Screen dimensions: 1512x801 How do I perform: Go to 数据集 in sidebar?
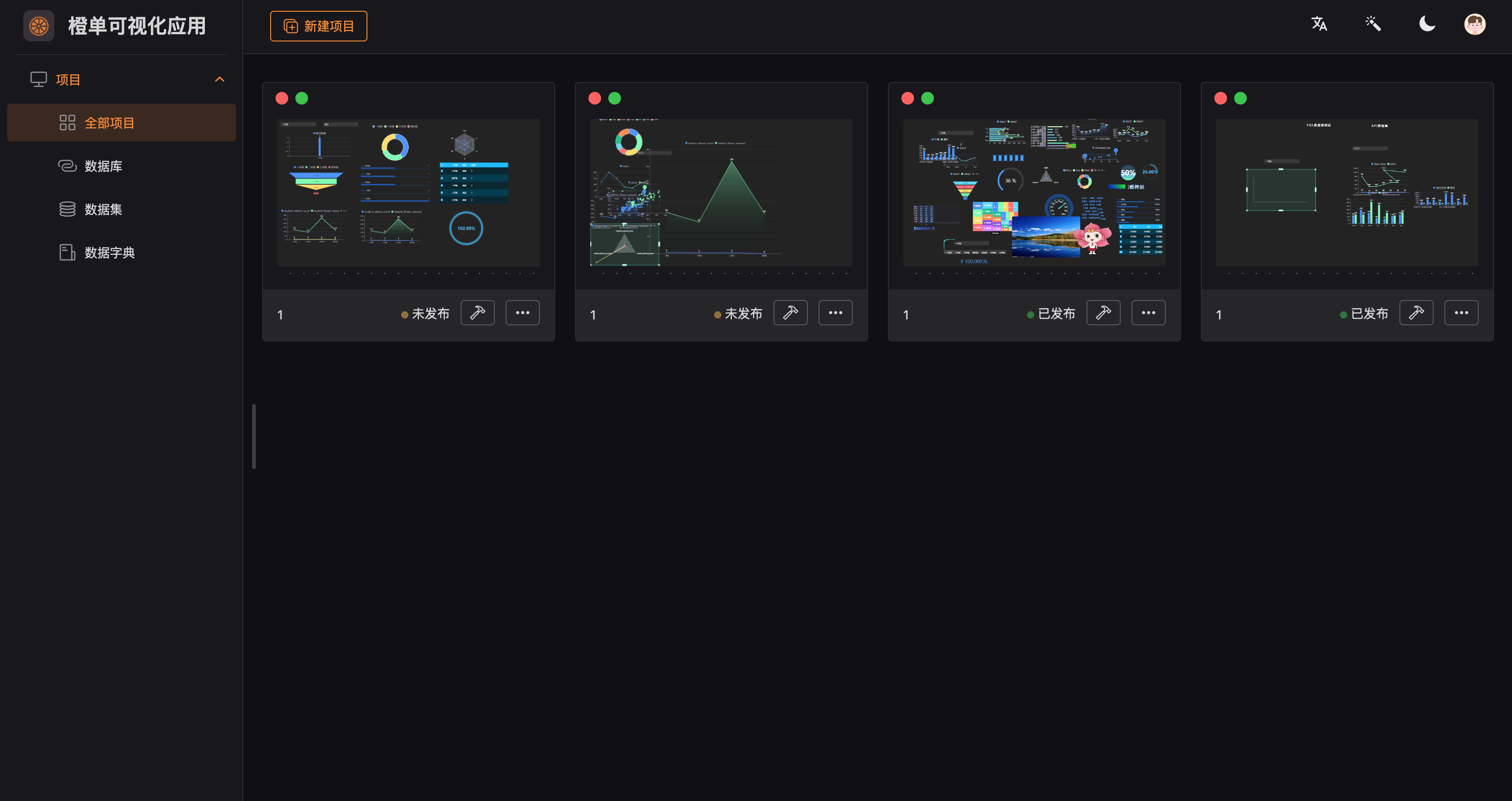[103, 209]
